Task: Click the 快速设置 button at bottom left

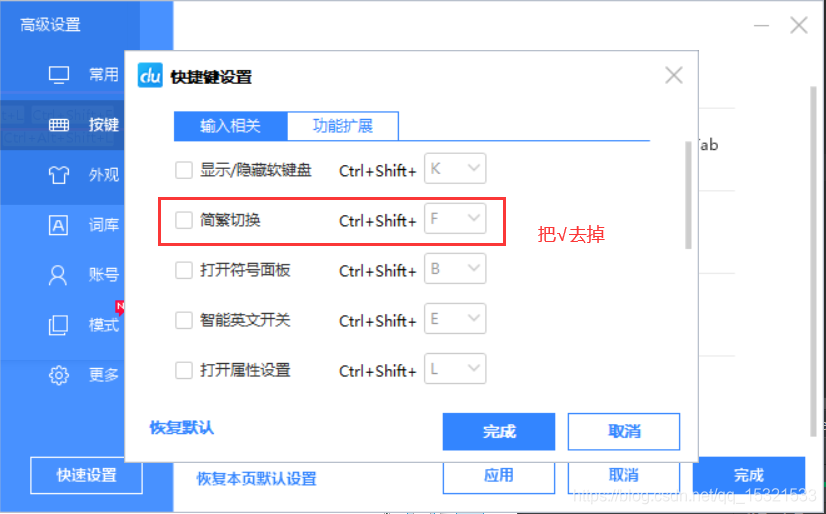Action: (x=86, y=476)
